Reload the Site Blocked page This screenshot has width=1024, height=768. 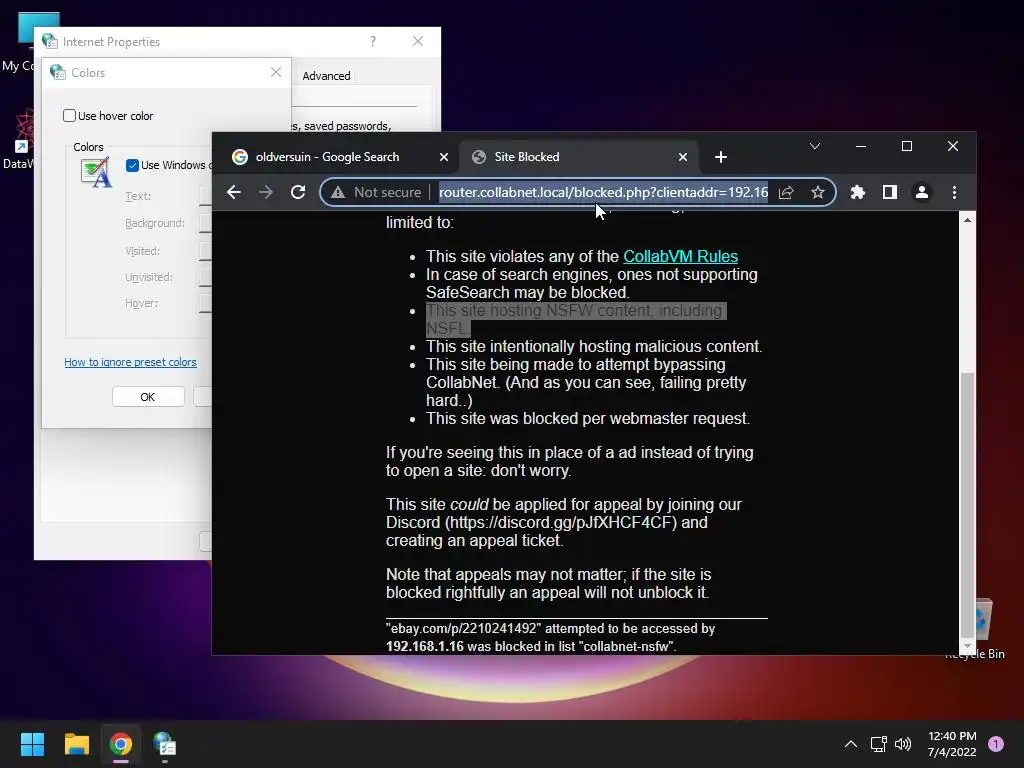click(x=298, y=192)
